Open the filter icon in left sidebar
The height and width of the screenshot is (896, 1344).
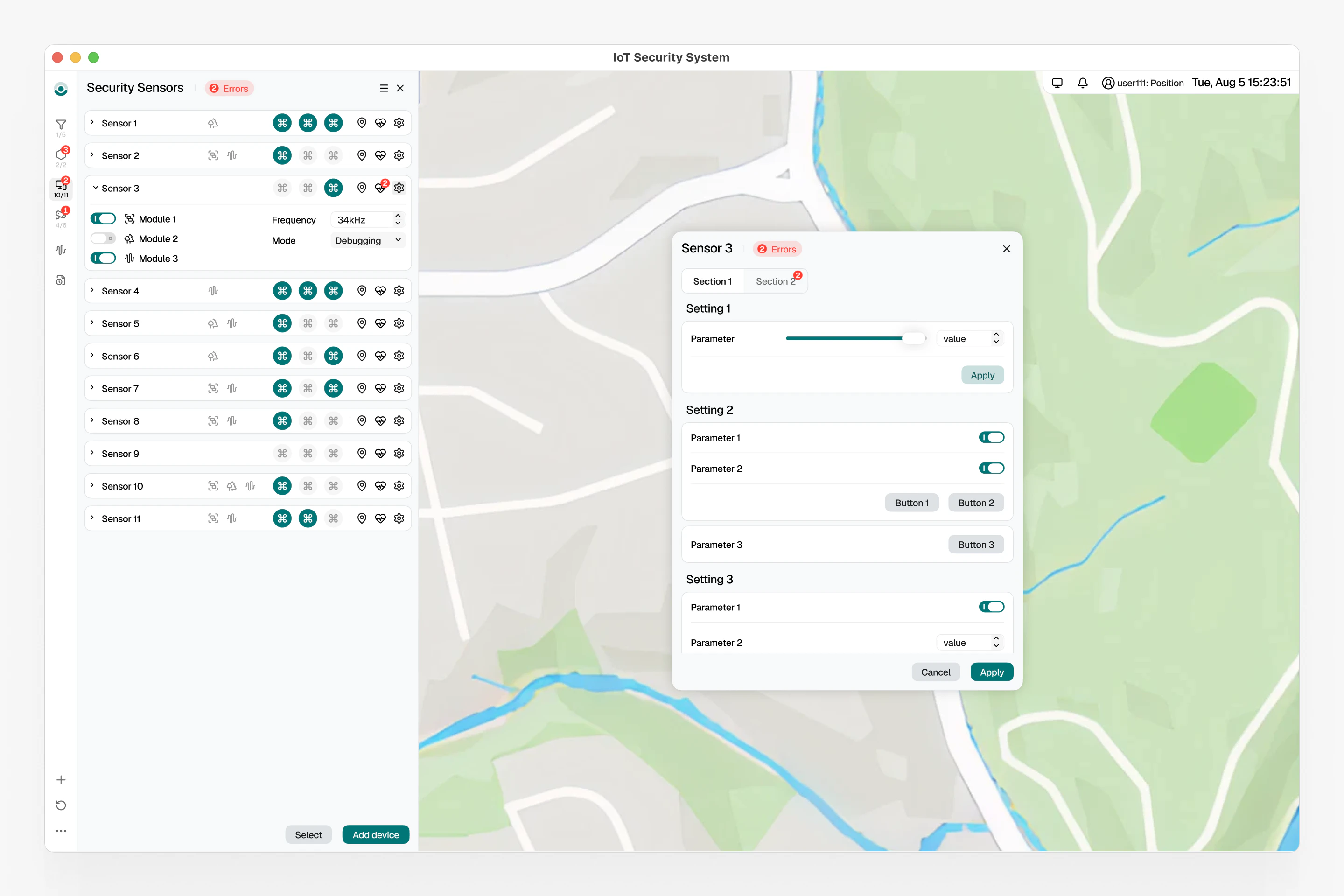point(61,125)
